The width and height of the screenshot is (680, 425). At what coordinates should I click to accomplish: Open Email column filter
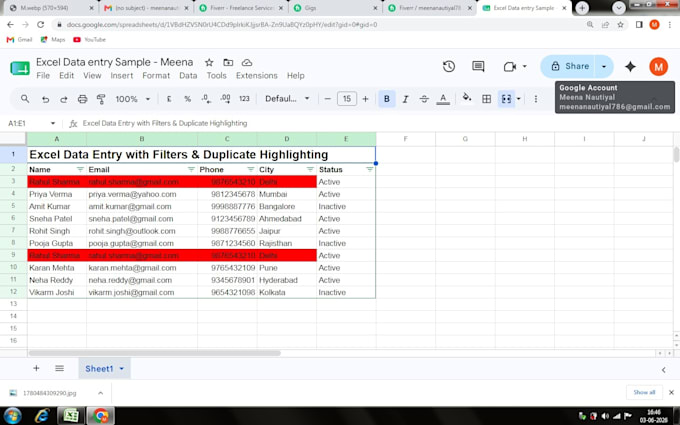(191, 169)
